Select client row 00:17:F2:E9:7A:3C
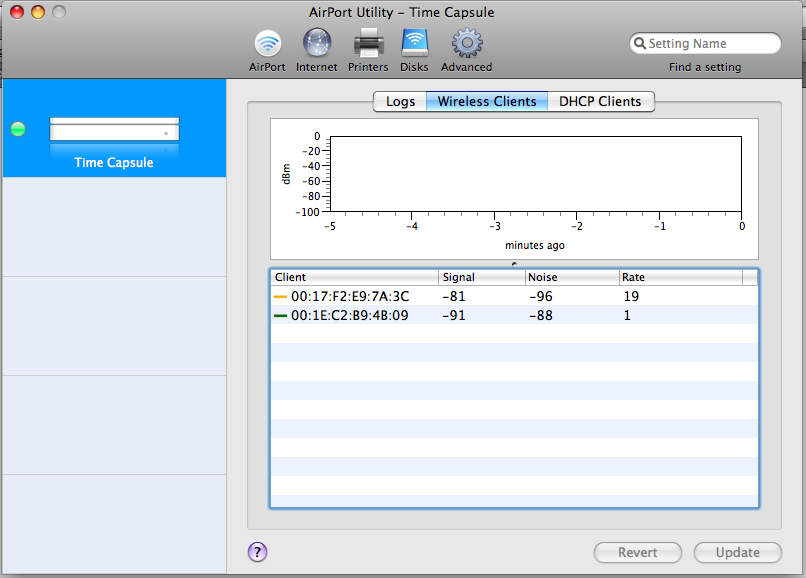The height and width of the screenshot is (578, 806). pyautogui.click(x=514, y=296)
